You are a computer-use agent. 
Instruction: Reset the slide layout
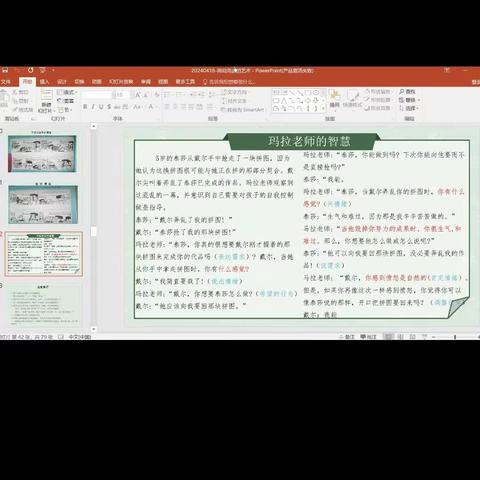pos(66,101)
